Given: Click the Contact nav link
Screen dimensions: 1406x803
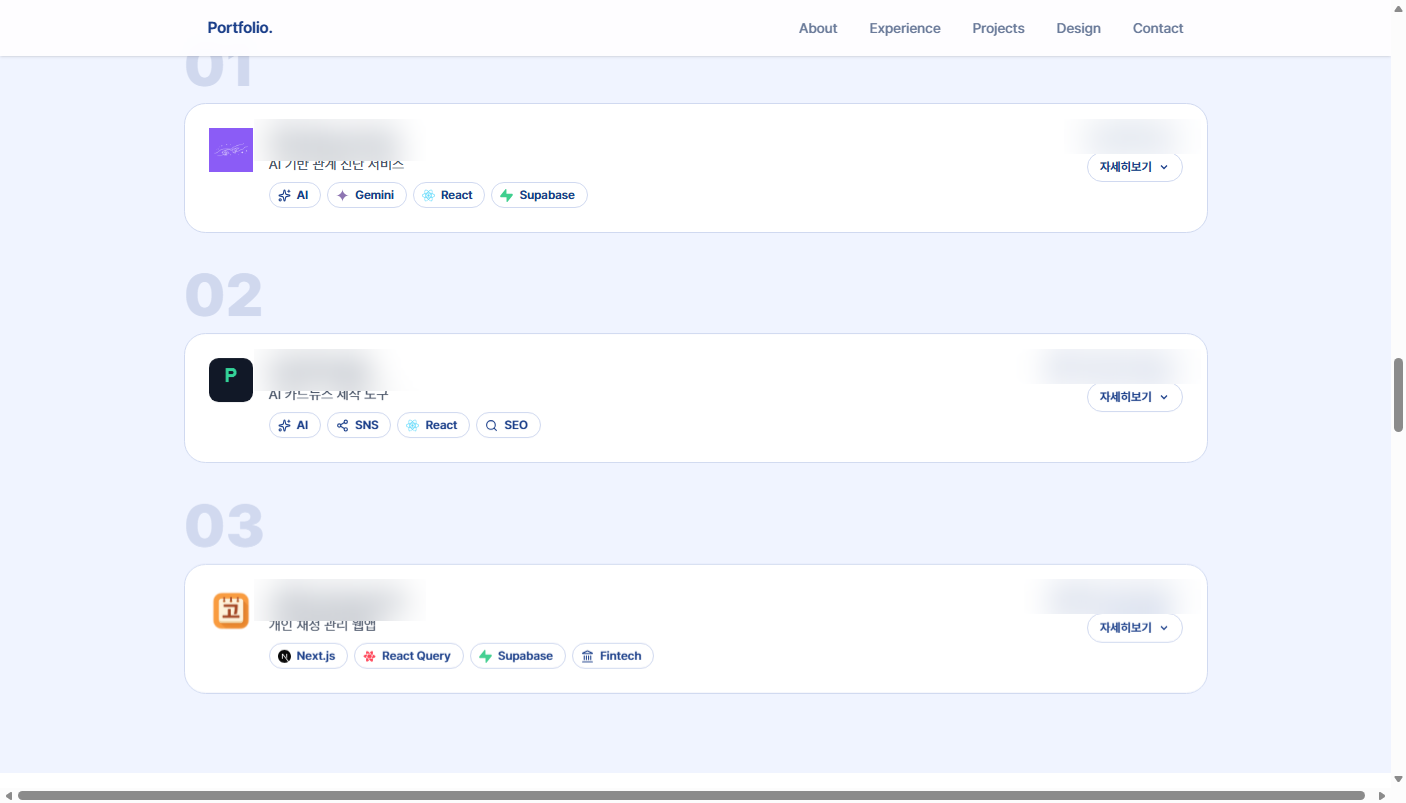Looking at the screenshot, I should [1158, 28].
